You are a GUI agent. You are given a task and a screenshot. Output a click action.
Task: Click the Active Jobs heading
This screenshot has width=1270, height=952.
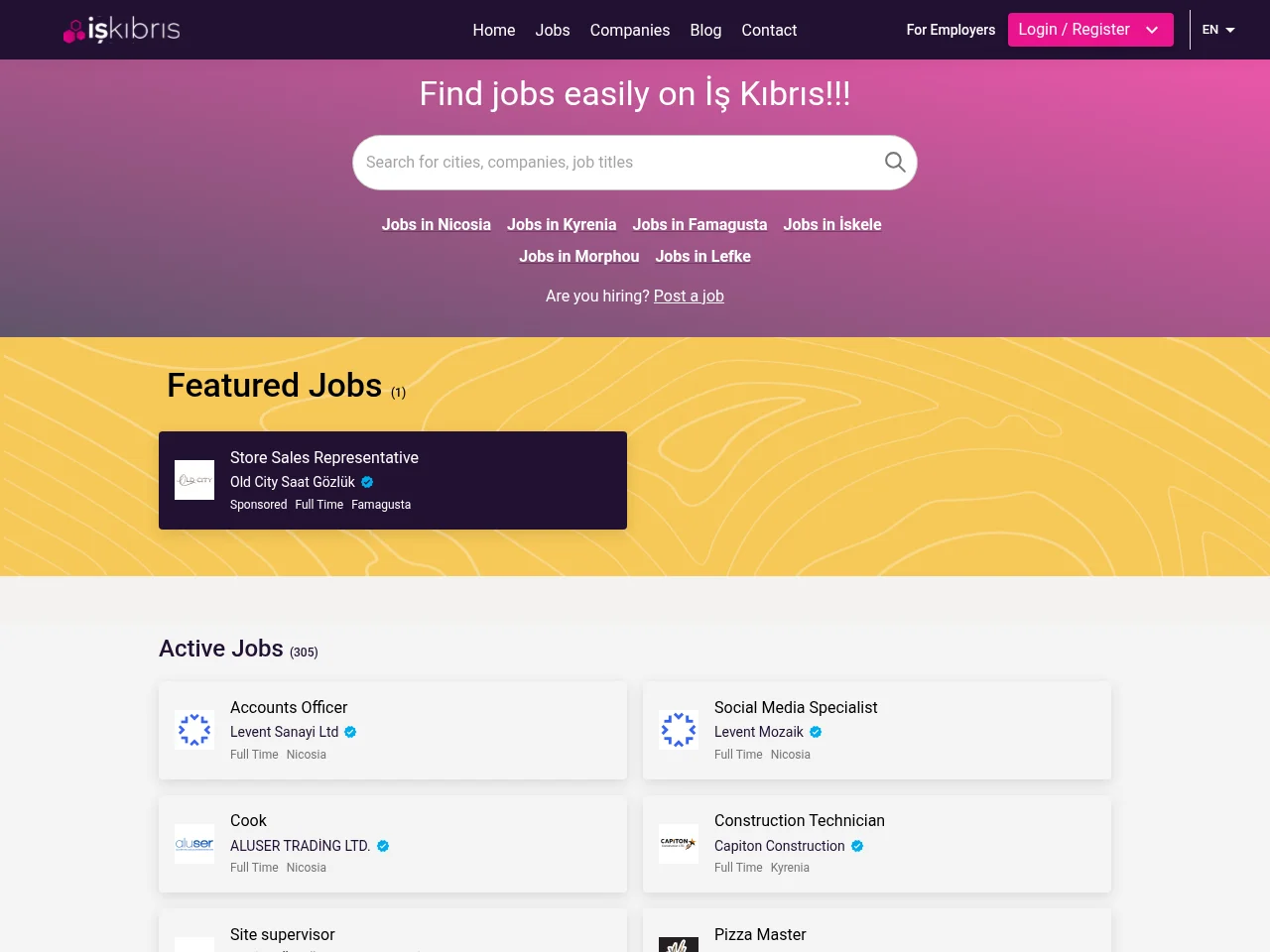(x=221, y=649)
